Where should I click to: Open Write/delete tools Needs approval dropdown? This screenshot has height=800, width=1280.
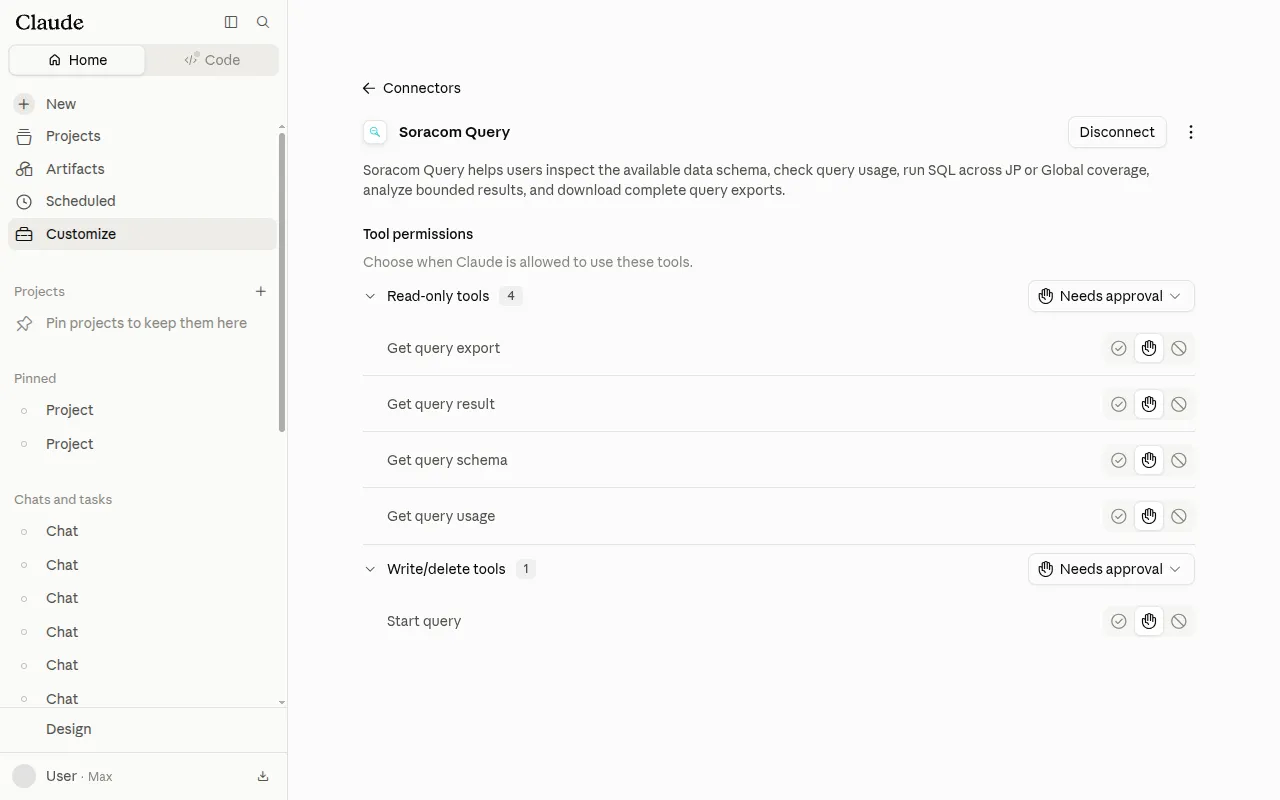tap(1111, 569)
